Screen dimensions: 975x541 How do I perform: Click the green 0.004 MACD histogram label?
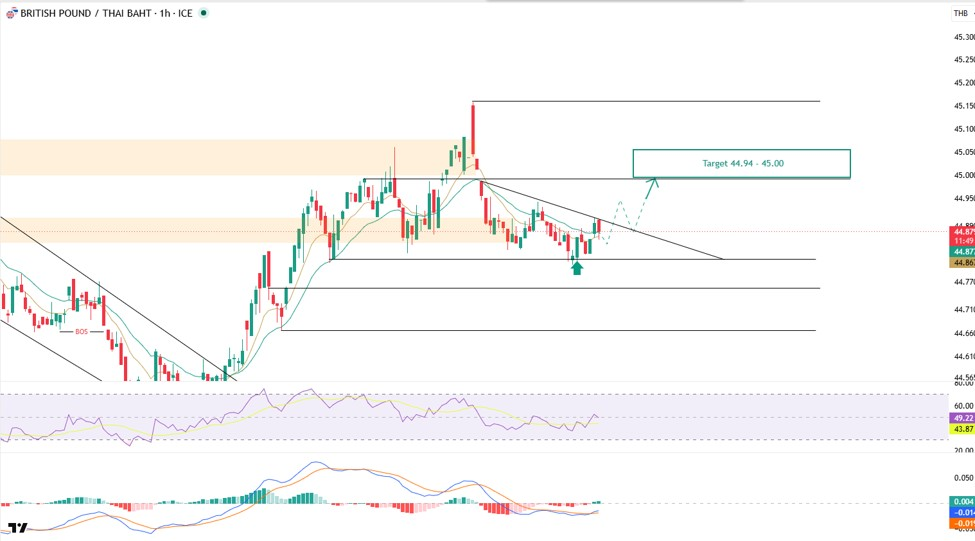click(963, 502)
